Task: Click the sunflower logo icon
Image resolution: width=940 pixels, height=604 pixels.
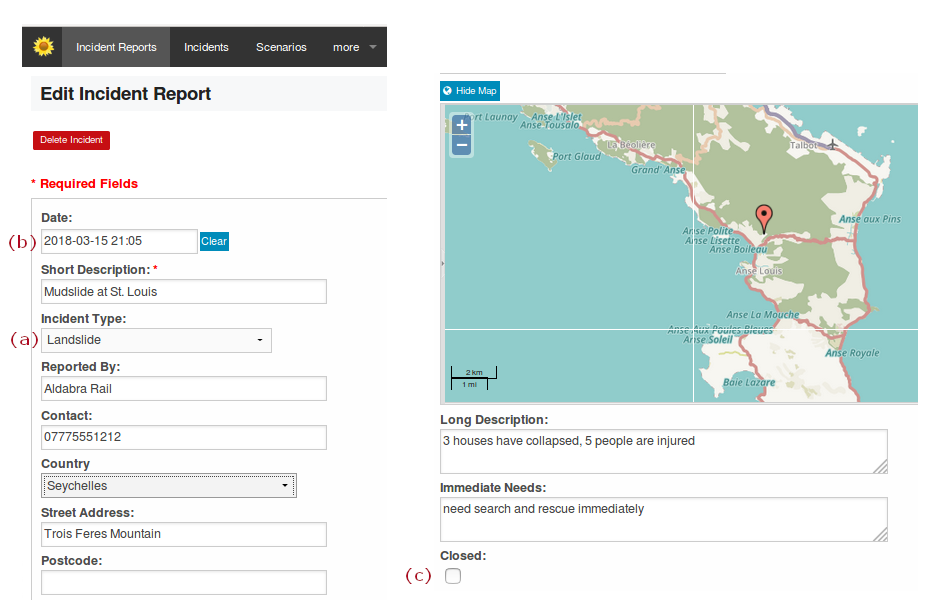Action: (x=43, y=47)
